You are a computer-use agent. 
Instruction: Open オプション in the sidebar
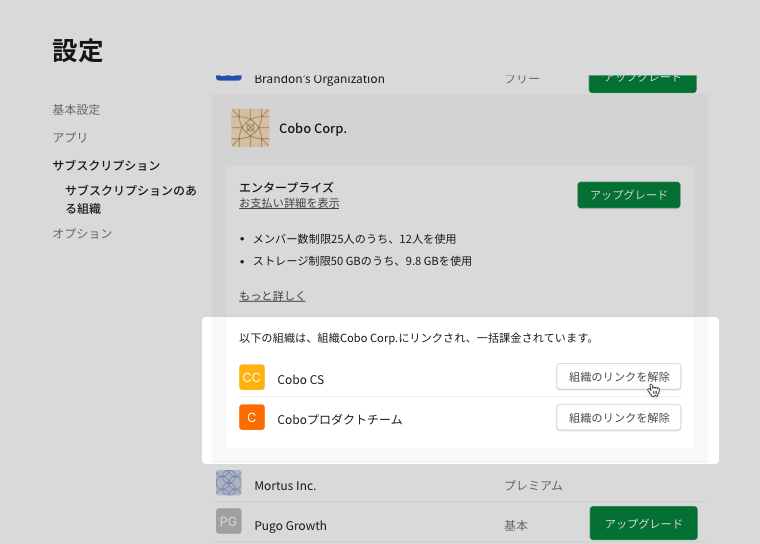[x=82, y=233]
